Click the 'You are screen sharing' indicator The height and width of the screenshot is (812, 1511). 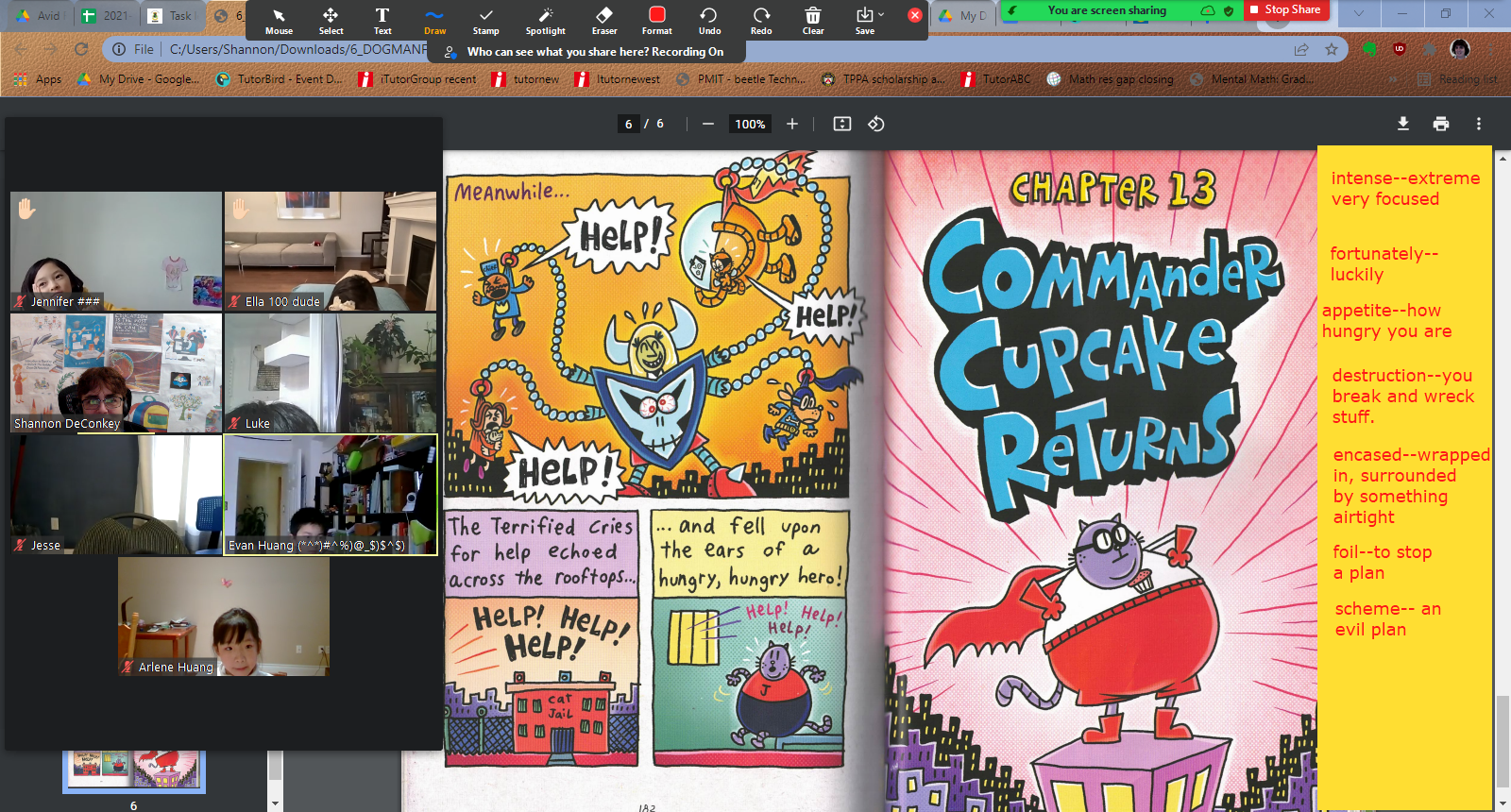click(1107, 10)
